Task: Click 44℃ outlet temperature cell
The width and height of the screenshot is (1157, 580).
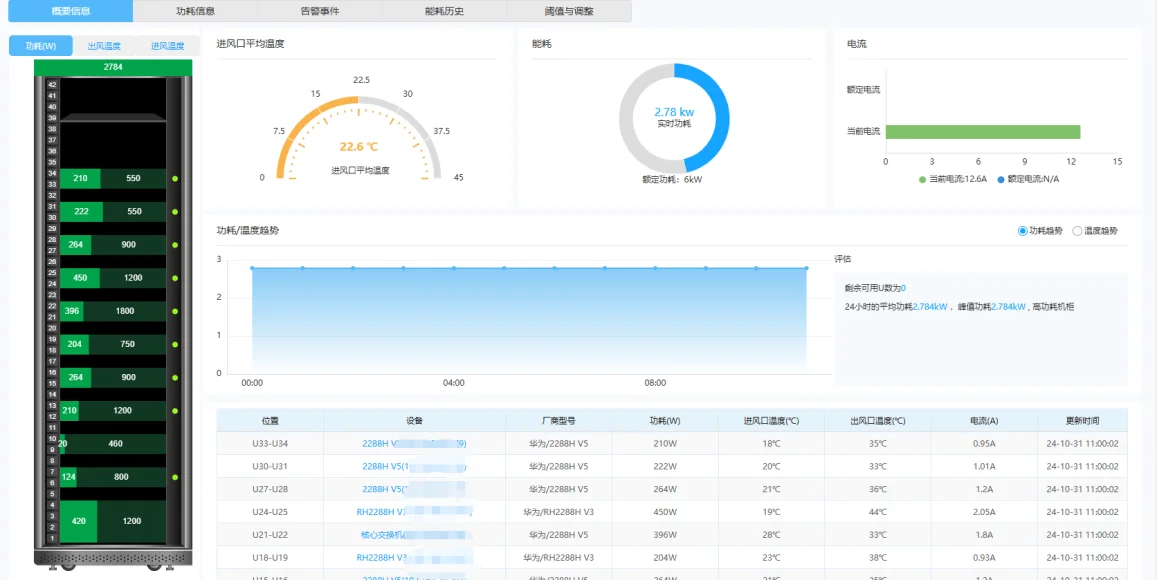Action: (x=878, y=512)
